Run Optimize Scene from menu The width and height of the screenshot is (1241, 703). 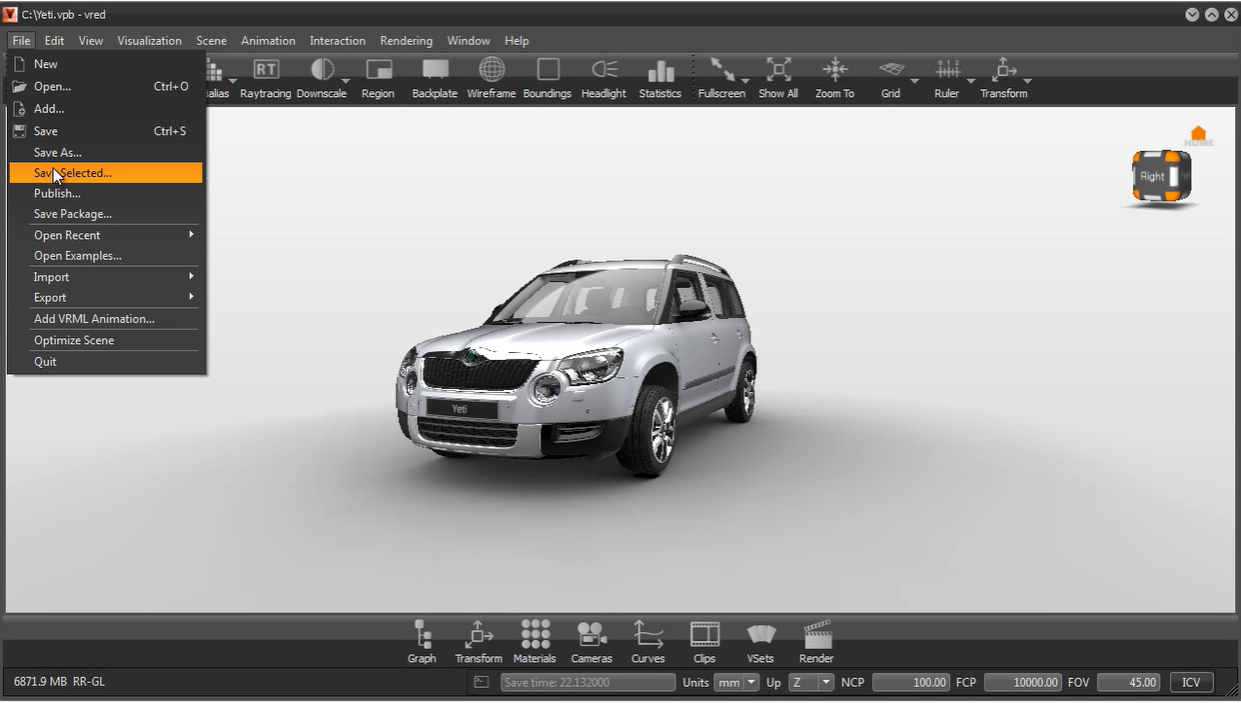105,340
